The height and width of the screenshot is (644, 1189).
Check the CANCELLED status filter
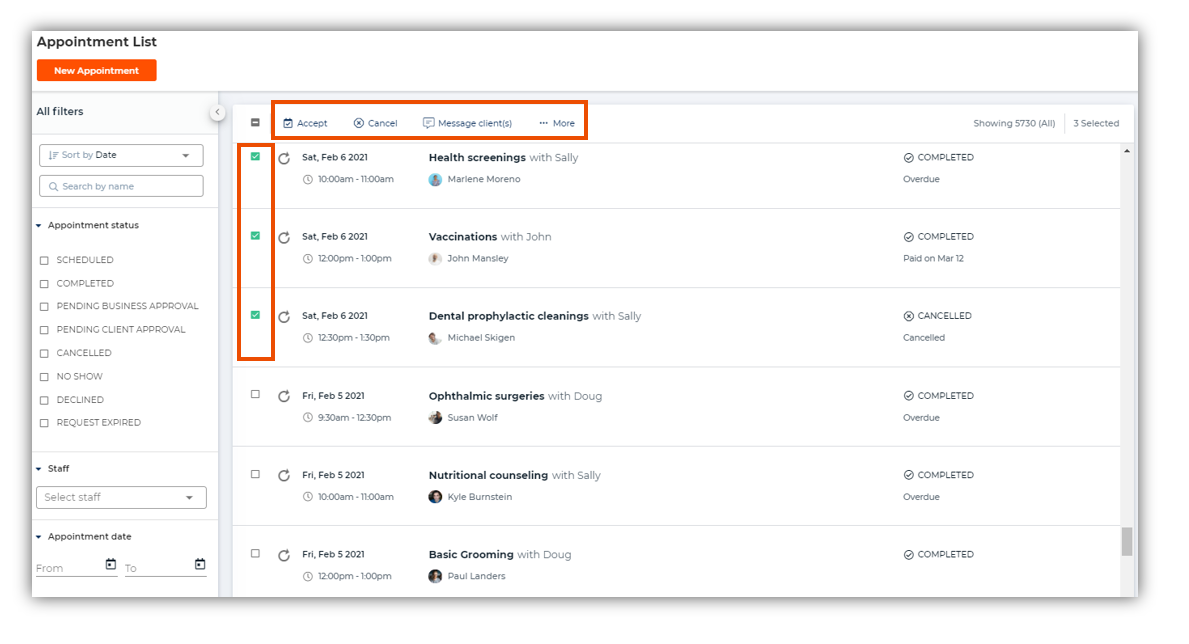[x=44, y=353]
